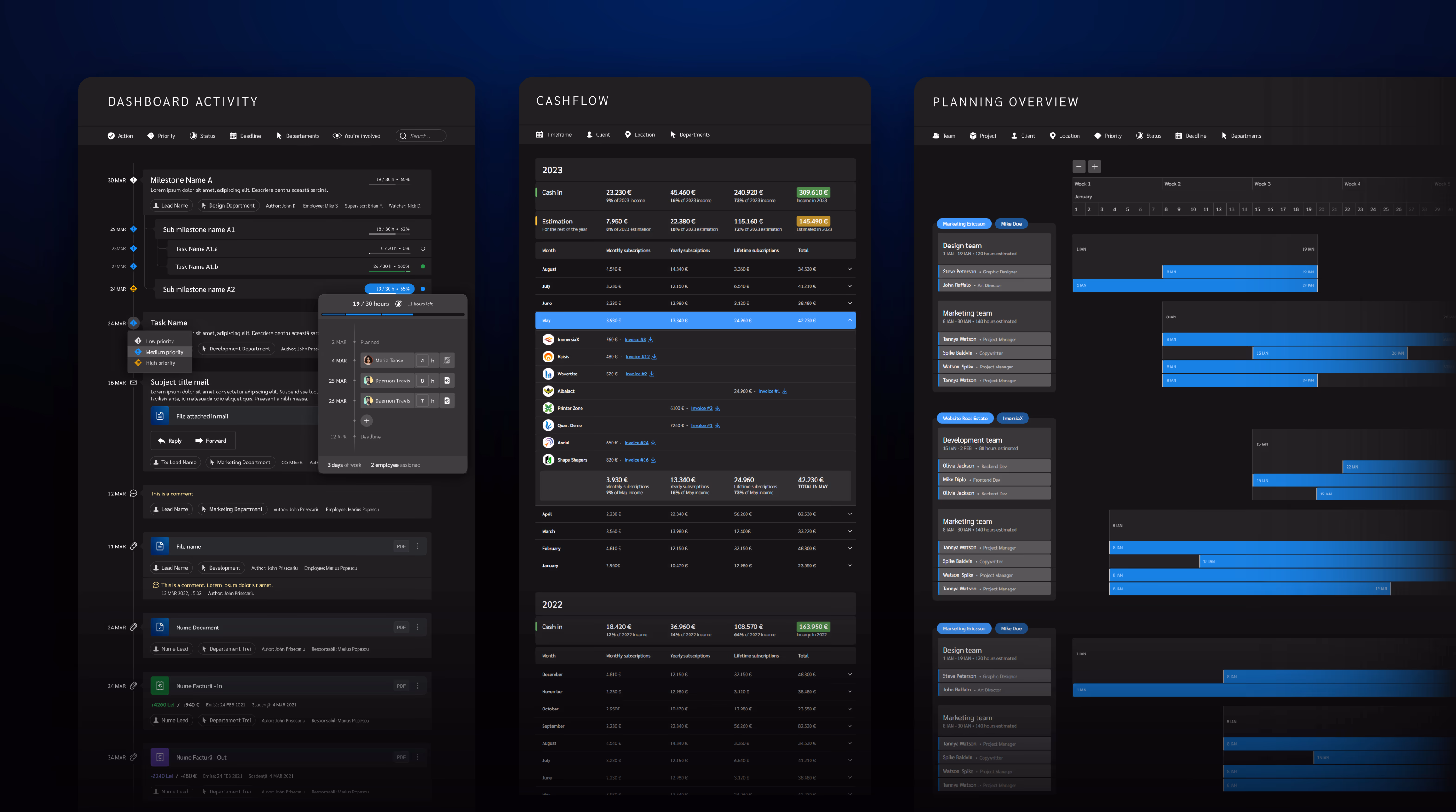Download the Andal Invoice #24
1456x812 pixels.
(x=653, y=443)
